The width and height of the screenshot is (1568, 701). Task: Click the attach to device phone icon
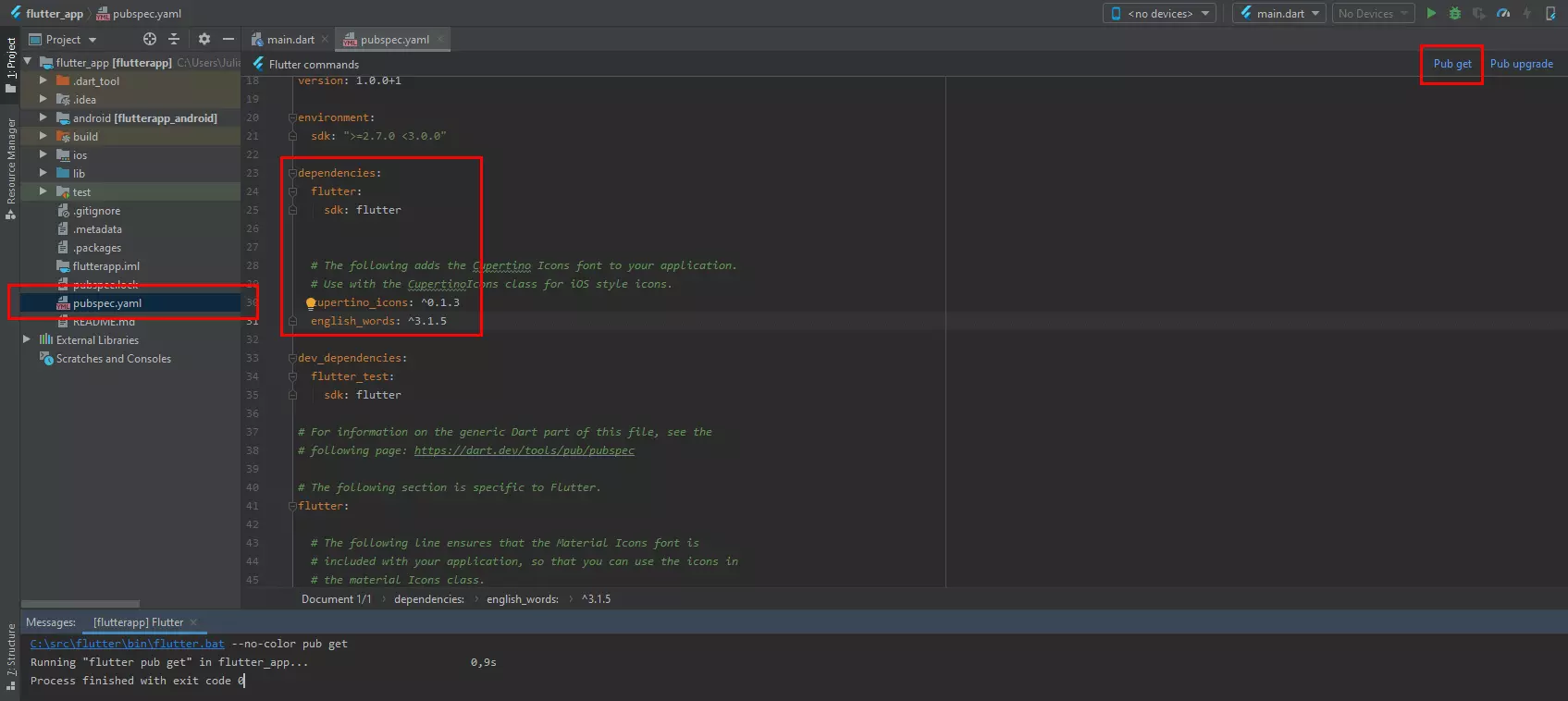pyautogui.click(x=1551, y=13)
